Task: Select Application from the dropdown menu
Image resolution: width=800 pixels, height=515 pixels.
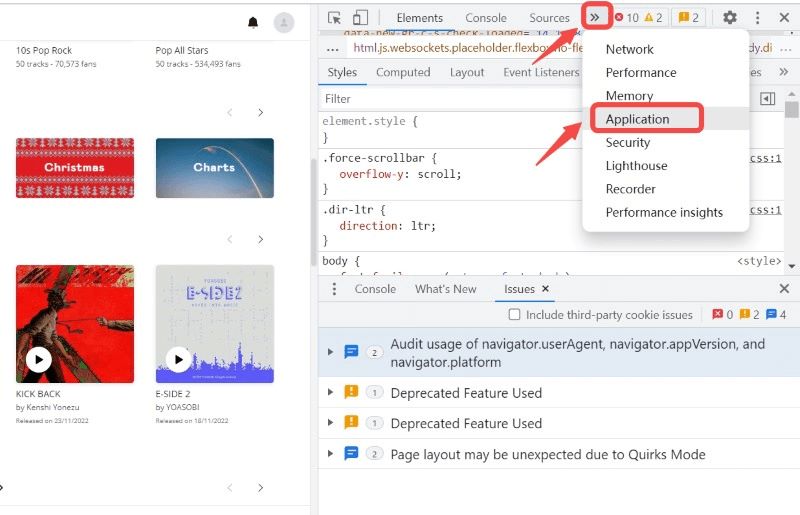Action: tap(637, 119)
